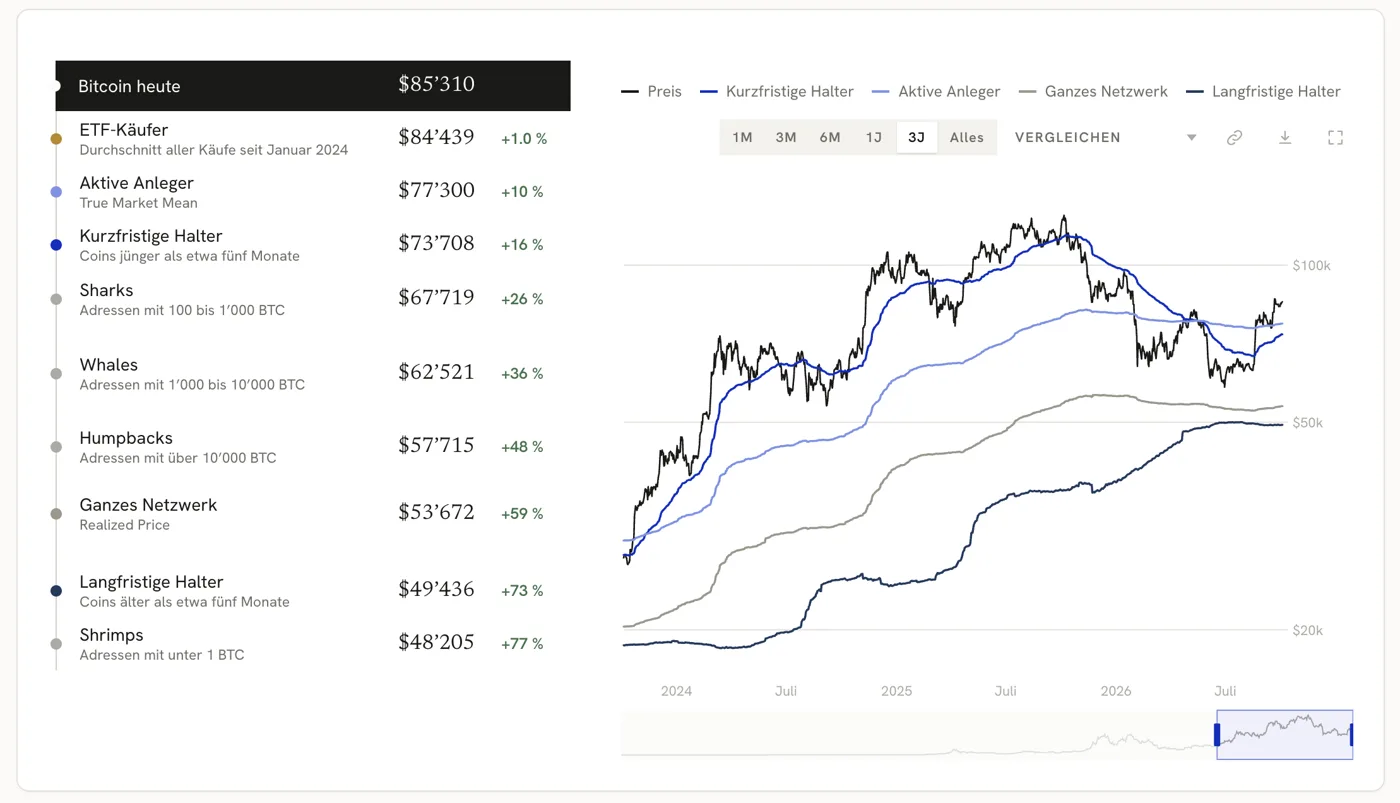Toggle Kurzfristige Halter series in the legend
The height and width of the screenshot is (803, 1400).
pyautogui.click(x=777, y=91)
